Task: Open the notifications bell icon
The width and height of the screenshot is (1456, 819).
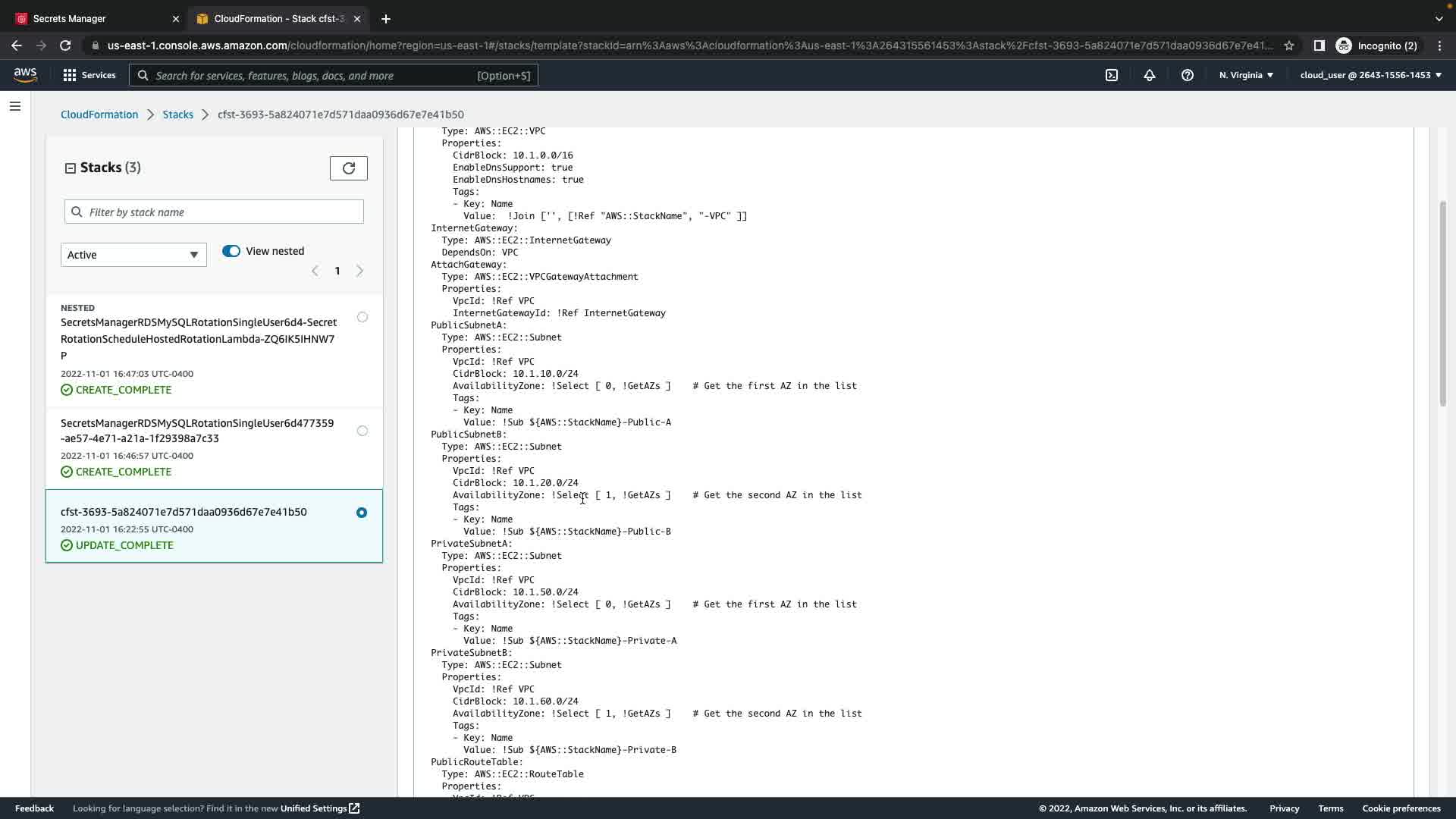Action: (1150, 75)
